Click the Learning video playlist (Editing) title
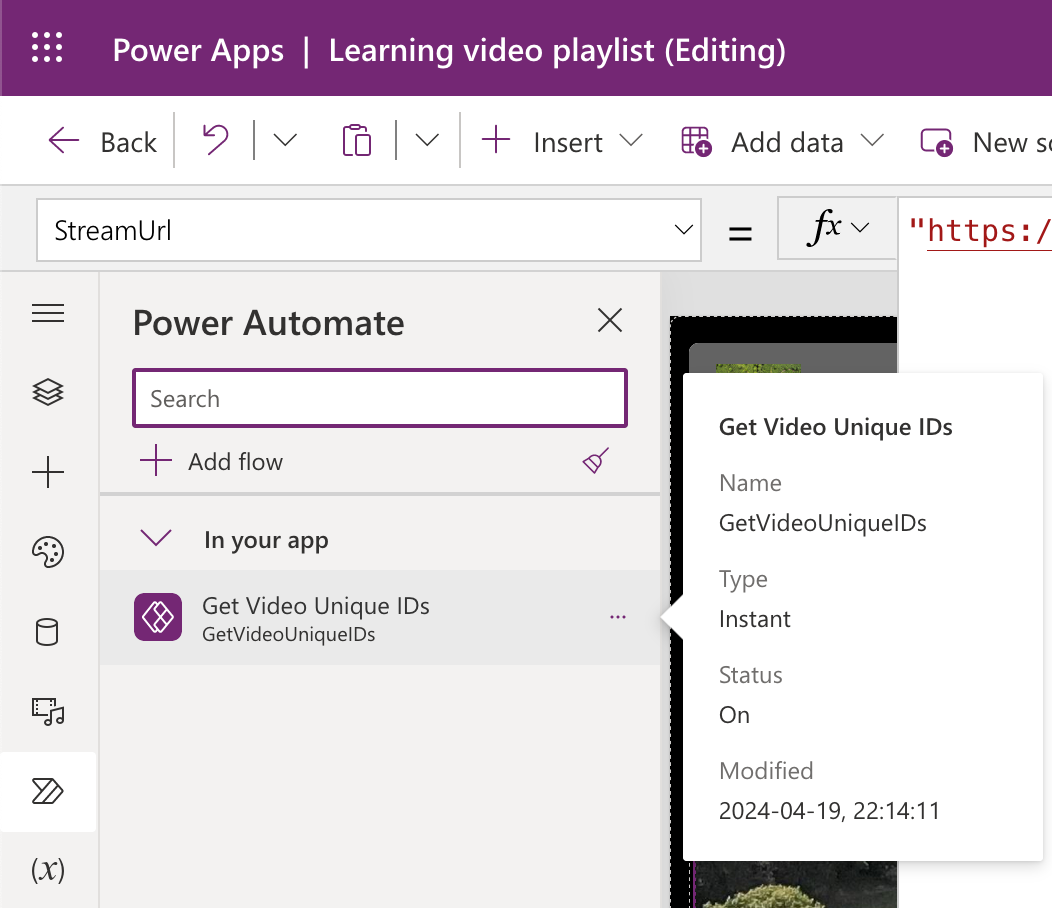 click(x=557, y=50)
